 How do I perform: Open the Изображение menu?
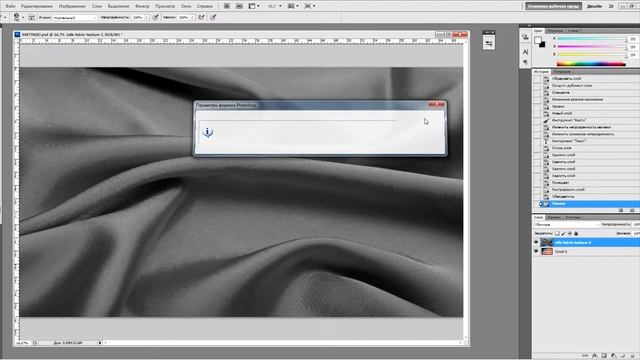[72, 6]
